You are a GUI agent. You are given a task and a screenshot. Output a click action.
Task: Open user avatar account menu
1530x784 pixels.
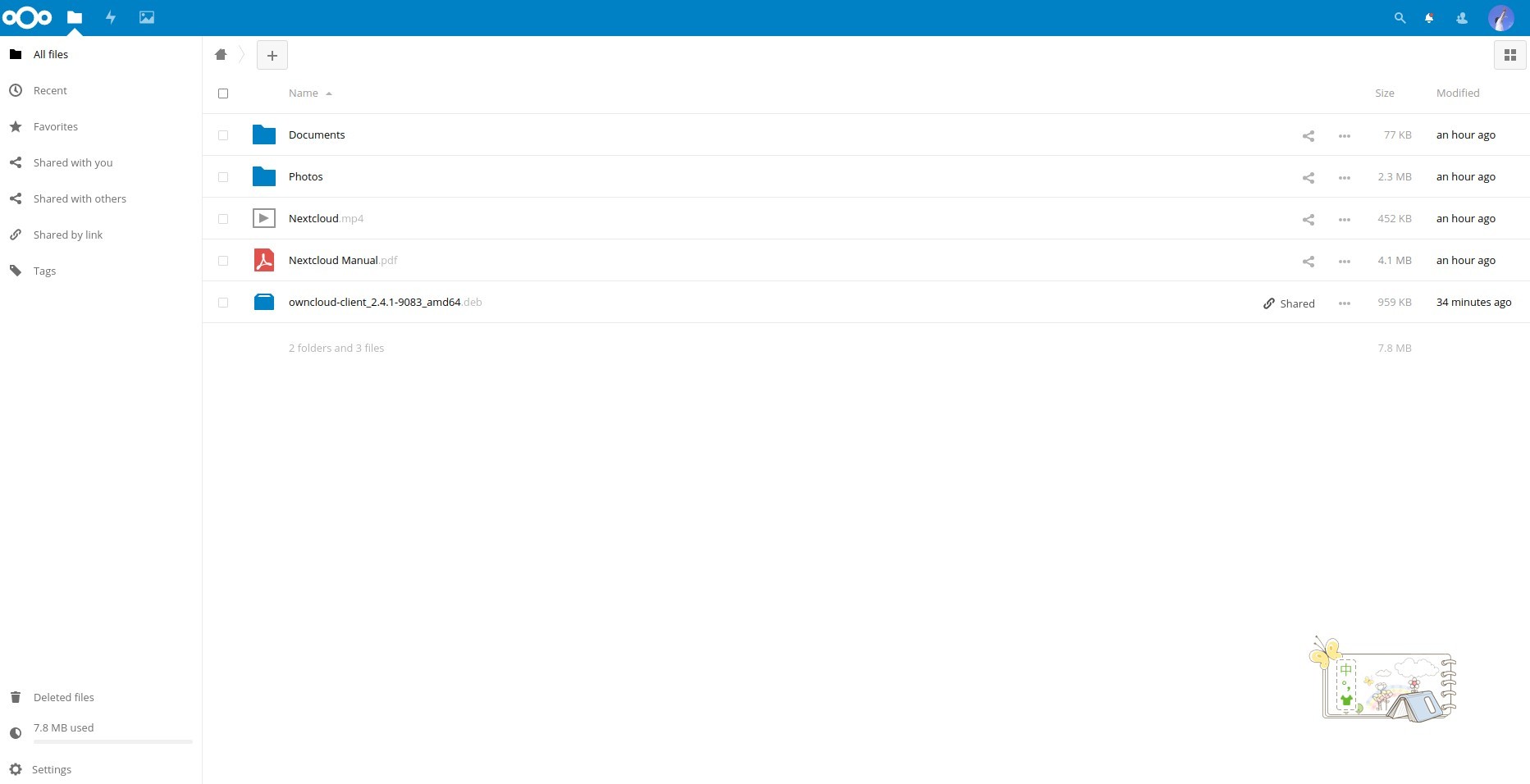pos(1500,18)
